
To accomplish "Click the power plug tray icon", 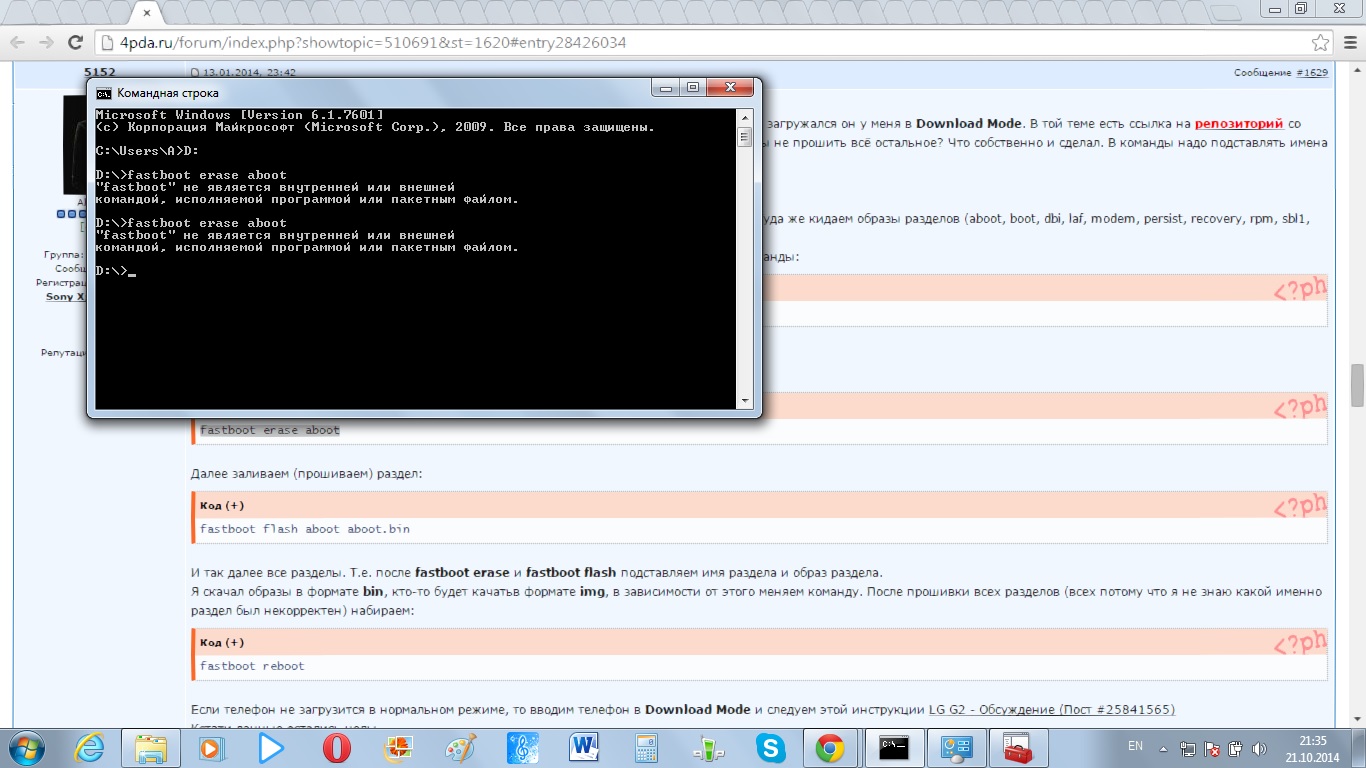I will tap(1235, 748).
